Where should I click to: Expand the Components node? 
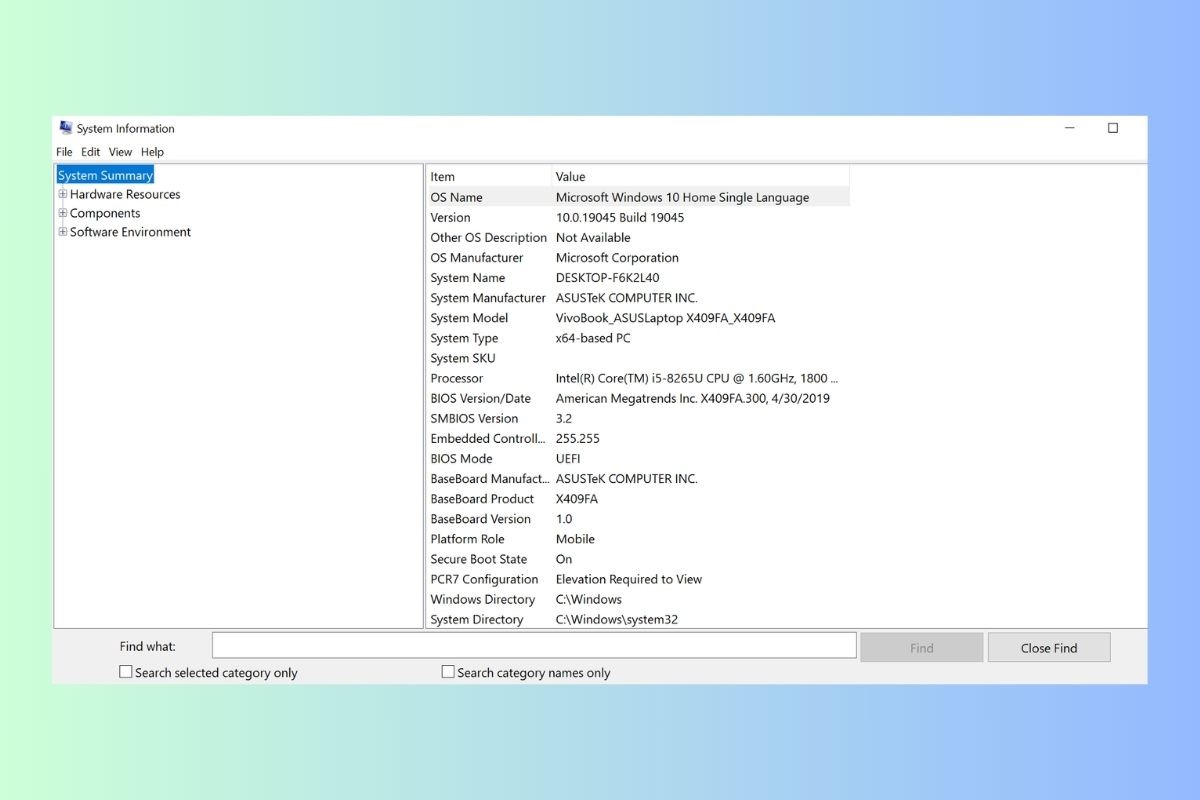point(63,213)
